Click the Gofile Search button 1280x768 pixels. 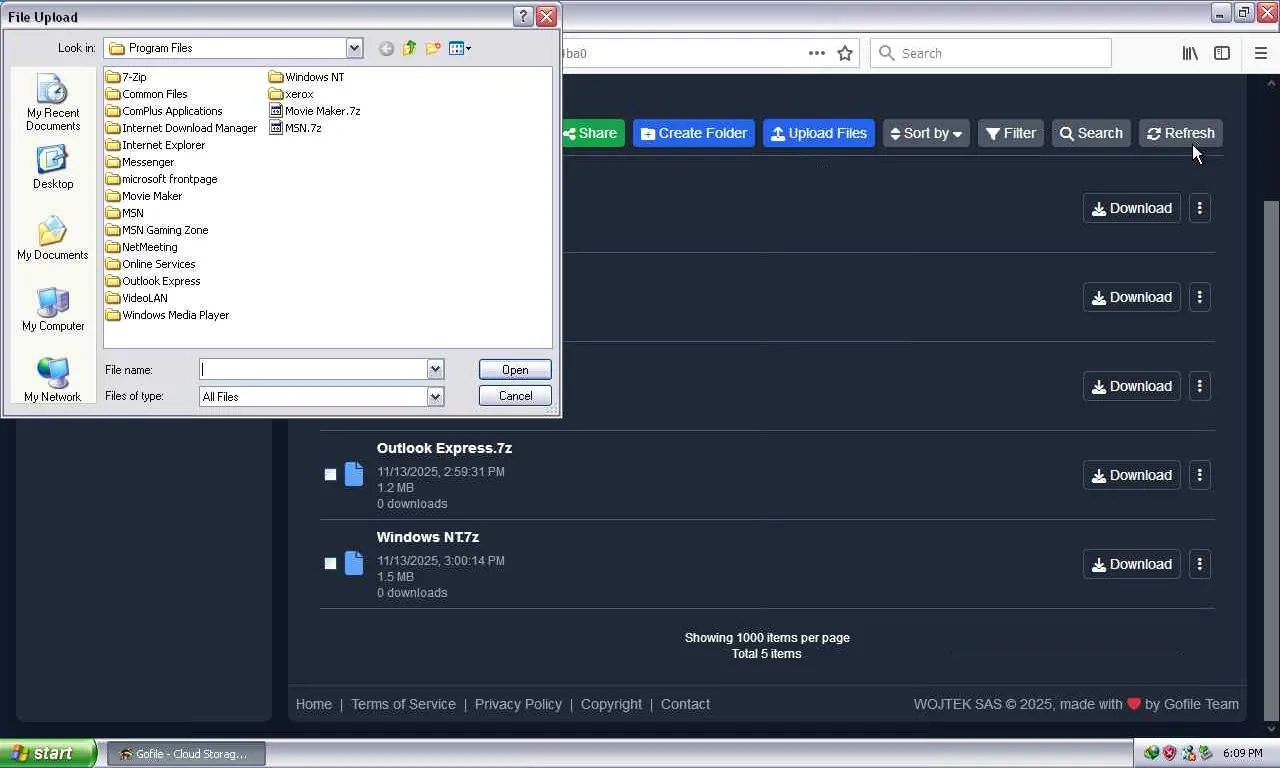pyautogui.click(x=1091, y=133)
